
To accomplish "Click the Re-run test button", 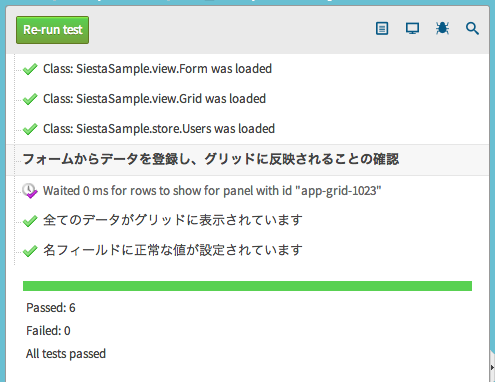I will coord(52,30).
